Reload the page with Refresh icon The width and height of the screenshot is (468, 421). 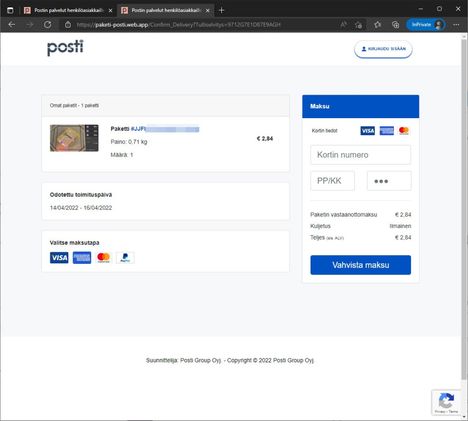(47, 25)
